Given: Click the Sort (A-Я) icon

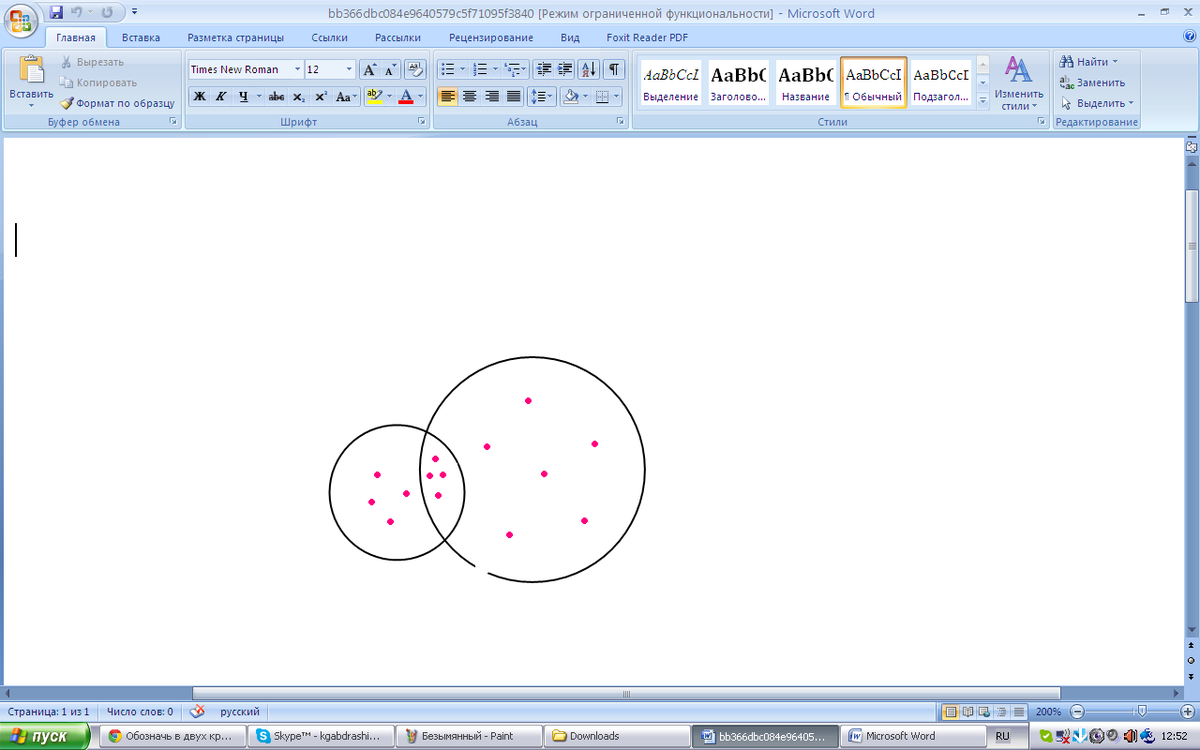Looking at the screenshot, I should click(589, 70).
